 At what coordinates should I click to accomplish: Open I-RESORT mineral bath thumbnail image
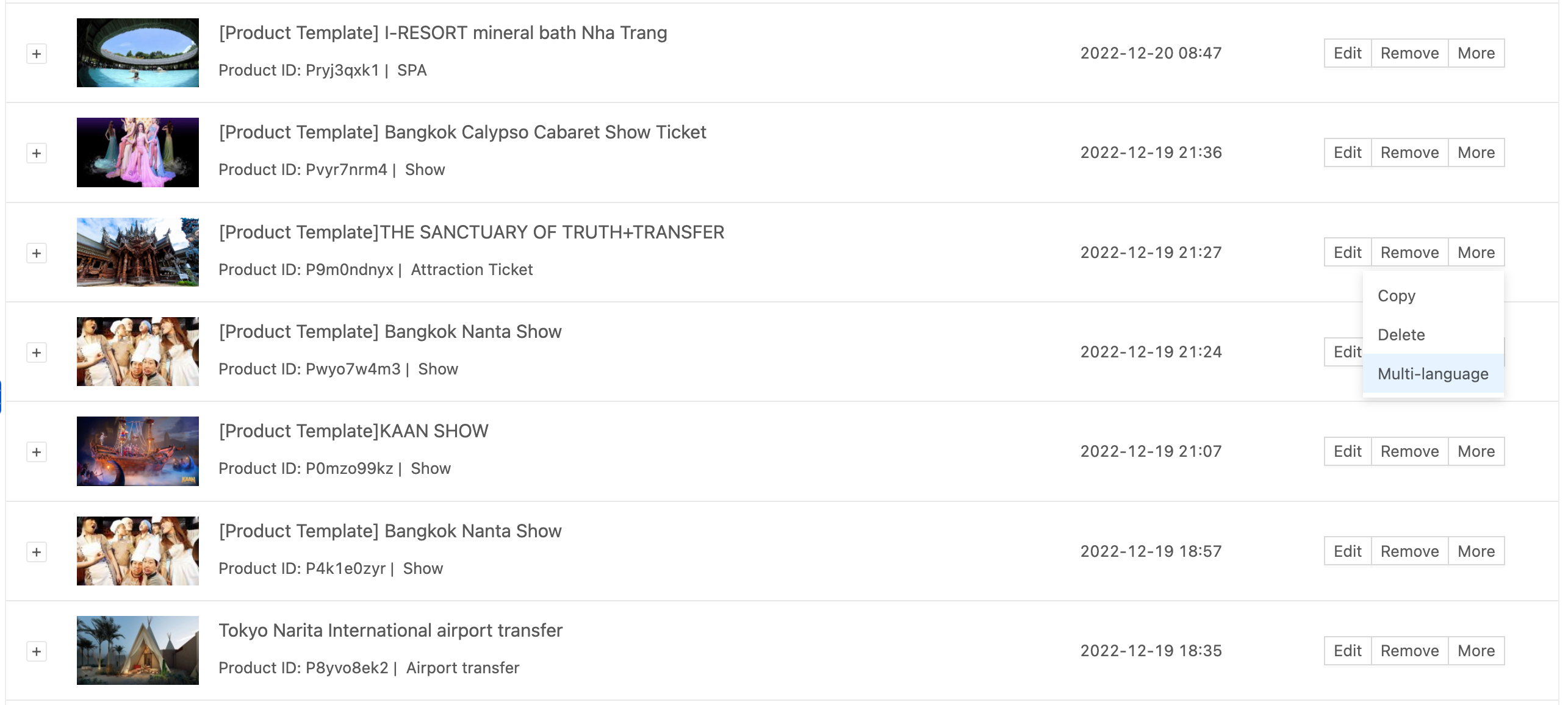[x=138, y=52]
